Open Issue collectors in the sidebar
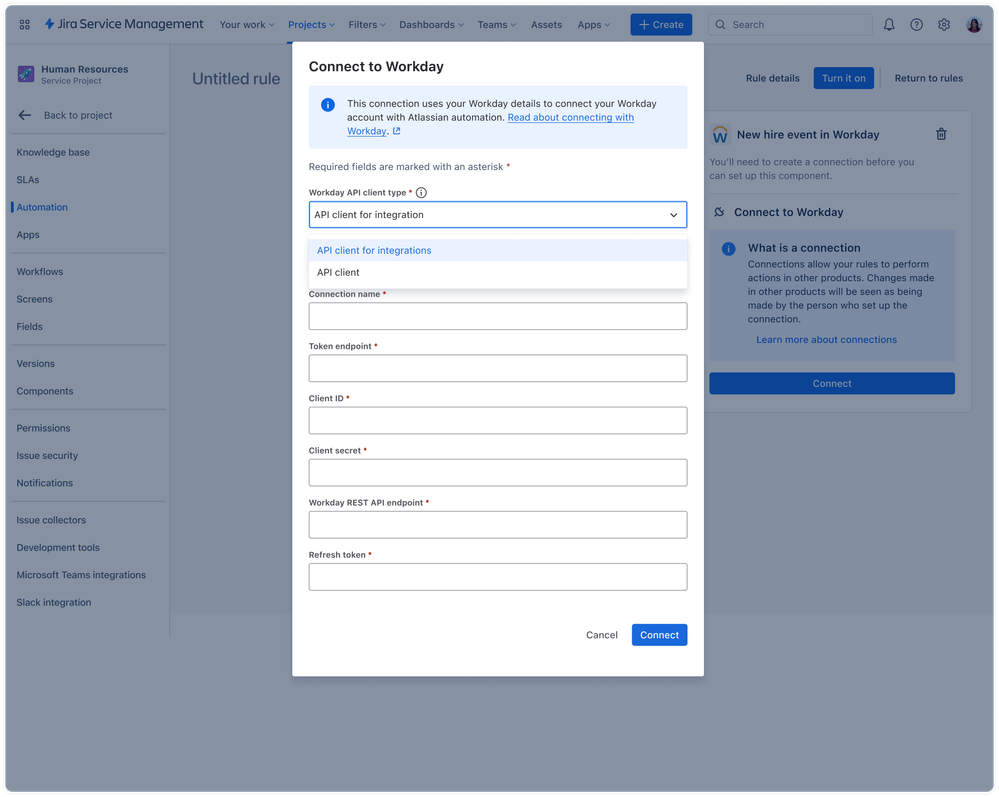The image size is (999, 797). click(51, 520)
